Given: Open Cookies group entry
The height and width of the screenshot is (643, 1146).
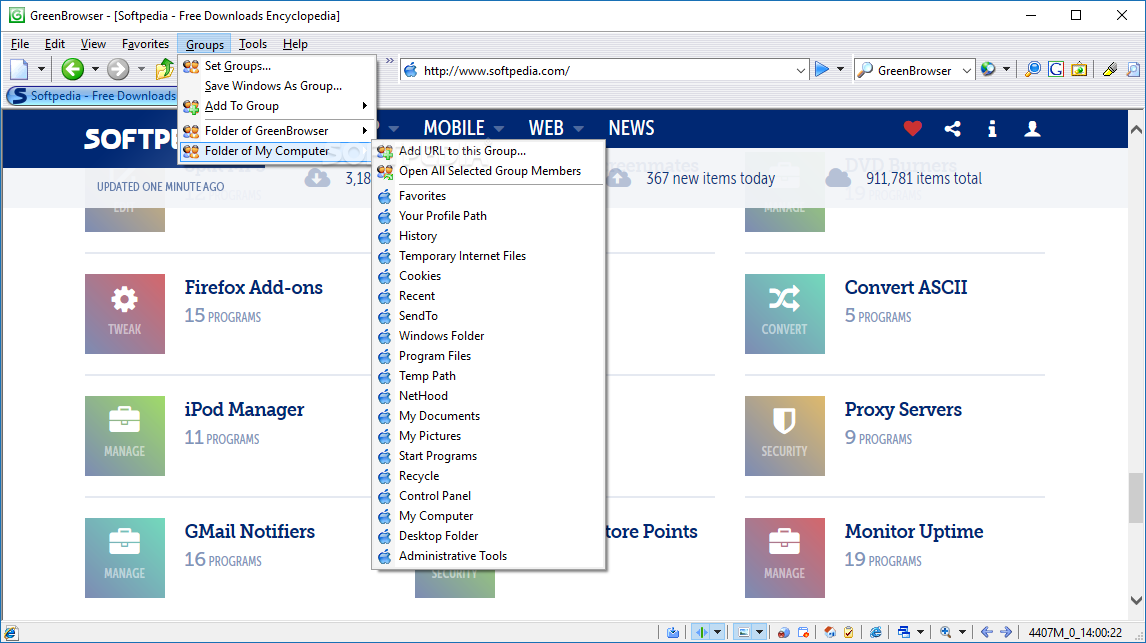Looking at the screenshot, I should [488, 275].
